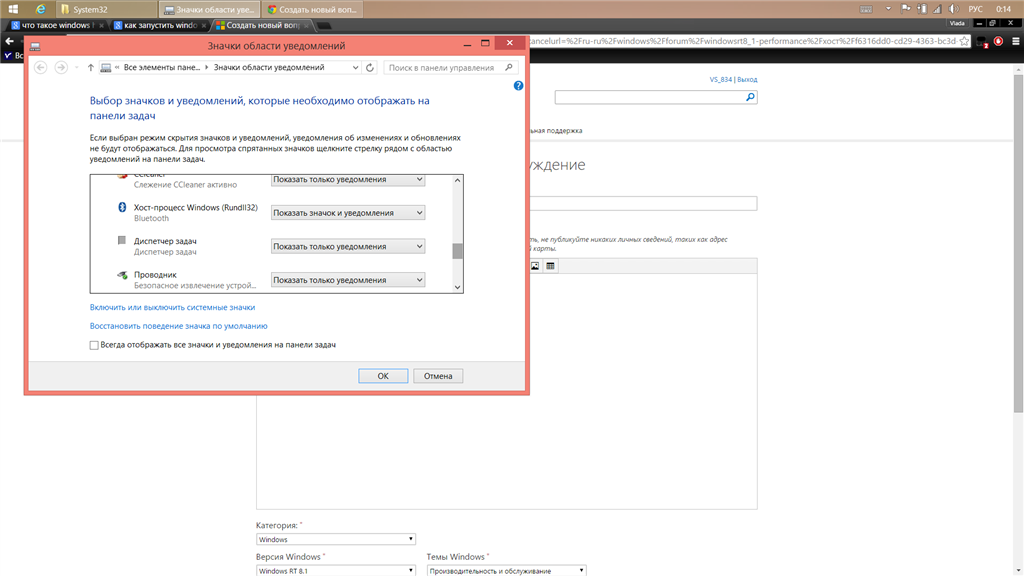Click the Выход sign-out link
This screenshot has width=1024, height=576.
point(747,80)
